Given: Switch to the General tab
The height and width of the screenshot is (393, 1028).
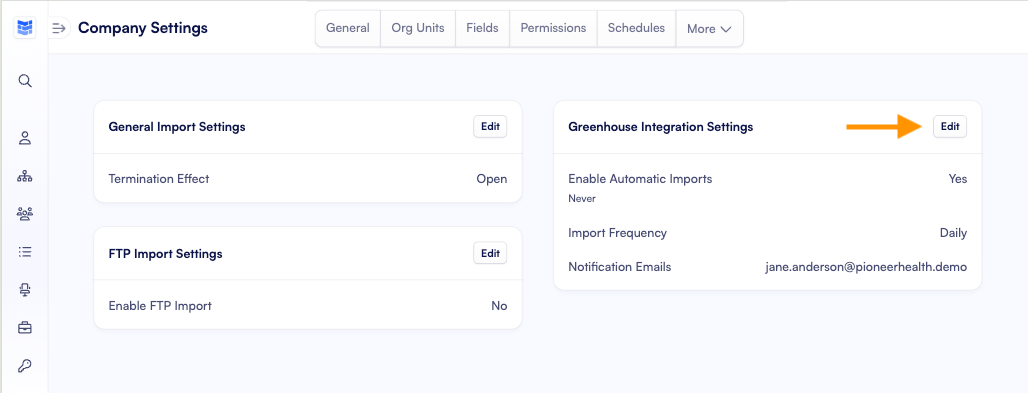Looking at the screenshot, I should pyautogui.click(x=347, y=28).
